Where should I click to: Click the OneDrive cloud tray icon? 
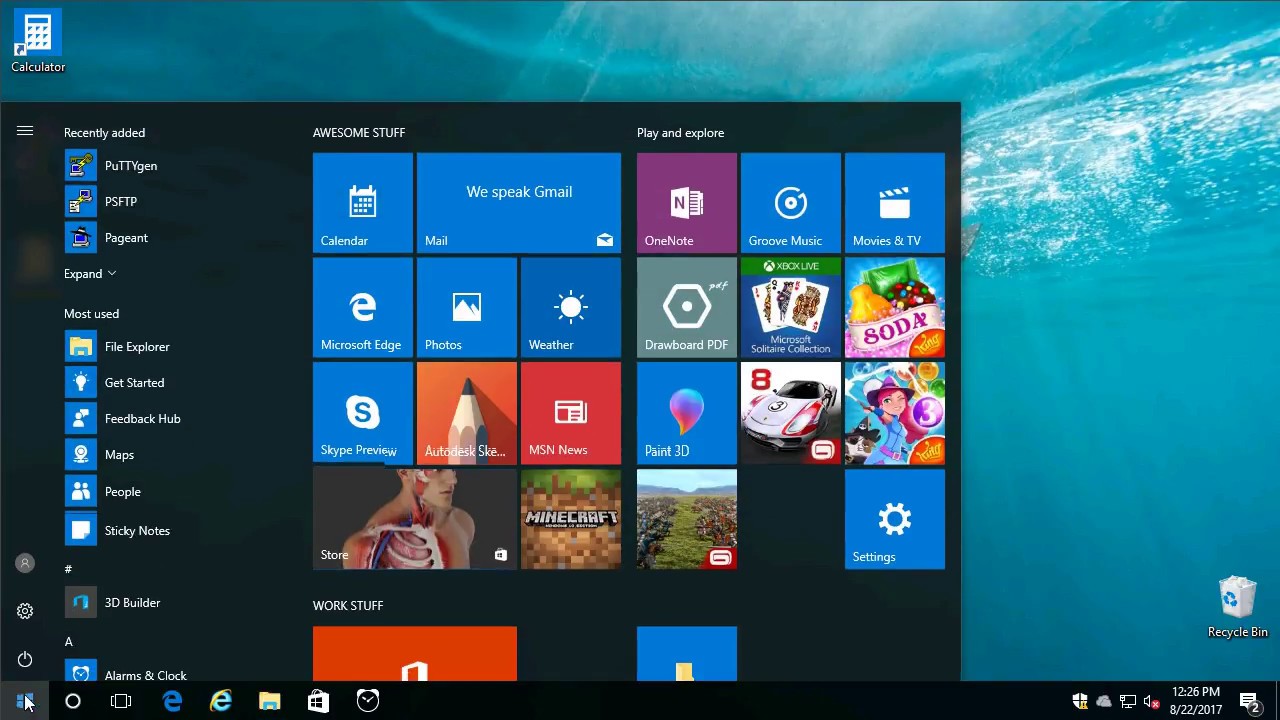pyautogui.click(x=1104, y=701)
